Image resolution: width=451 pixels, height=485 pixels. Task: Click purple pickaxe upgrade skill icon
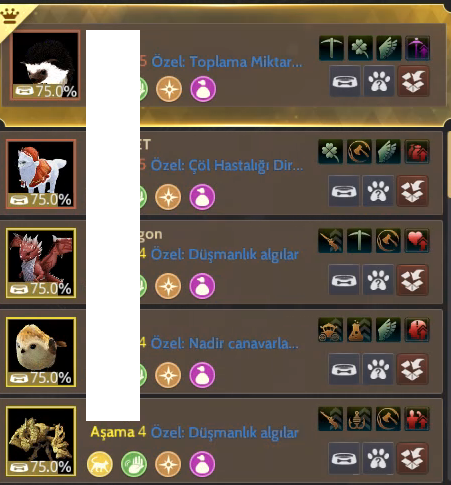click(x=418, y=48)
